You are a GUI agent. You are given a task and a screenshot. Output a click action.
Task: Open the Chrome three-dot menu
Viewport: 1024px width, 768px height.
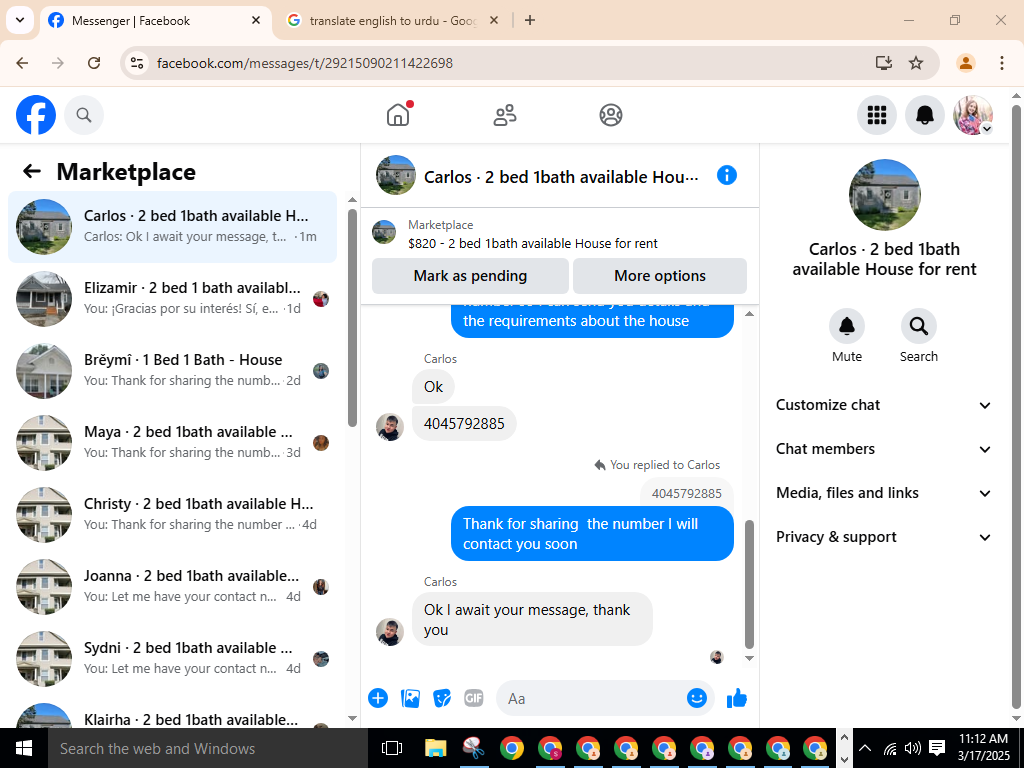1001,63
